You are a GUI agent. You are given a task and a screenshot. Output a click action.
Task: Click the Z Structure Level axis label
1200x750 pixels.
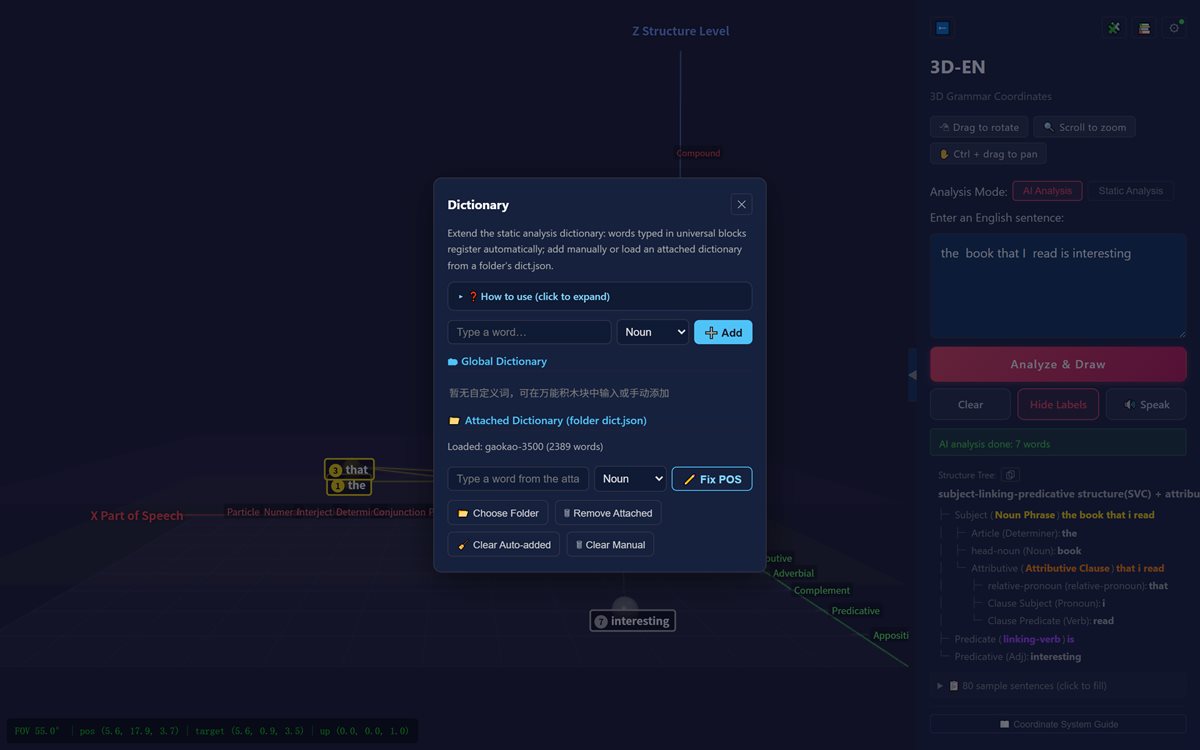point(680,31)
